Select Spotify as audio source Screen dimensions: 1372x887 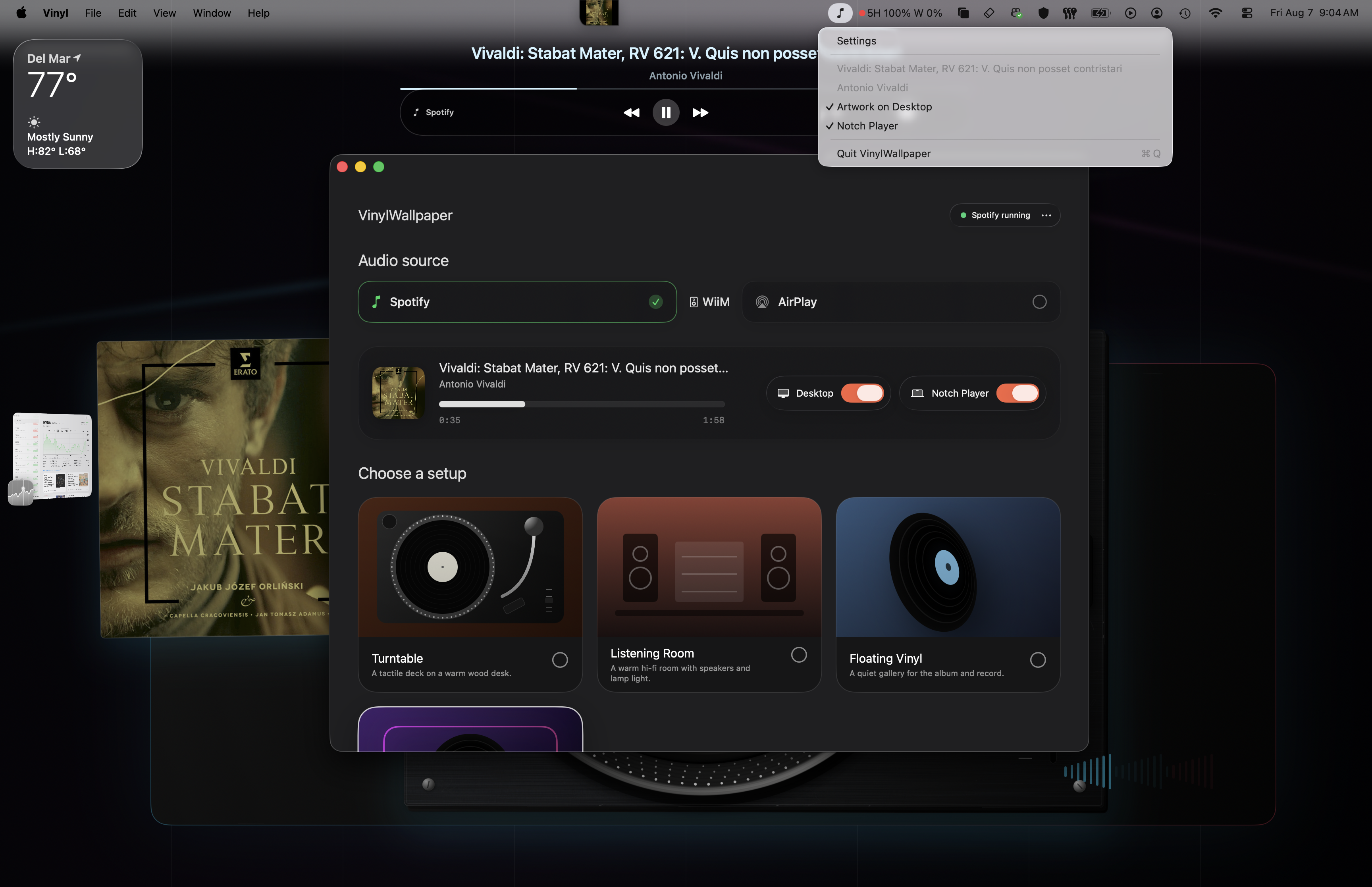(x=517, y=302)
